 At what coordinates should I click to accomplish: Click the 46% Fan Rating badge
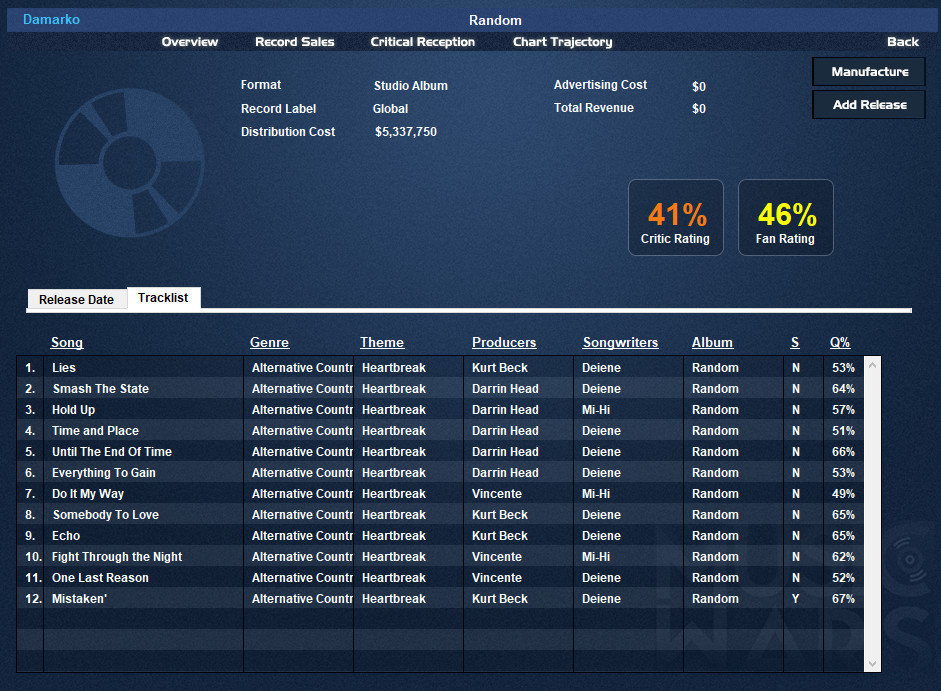(785, 217)
